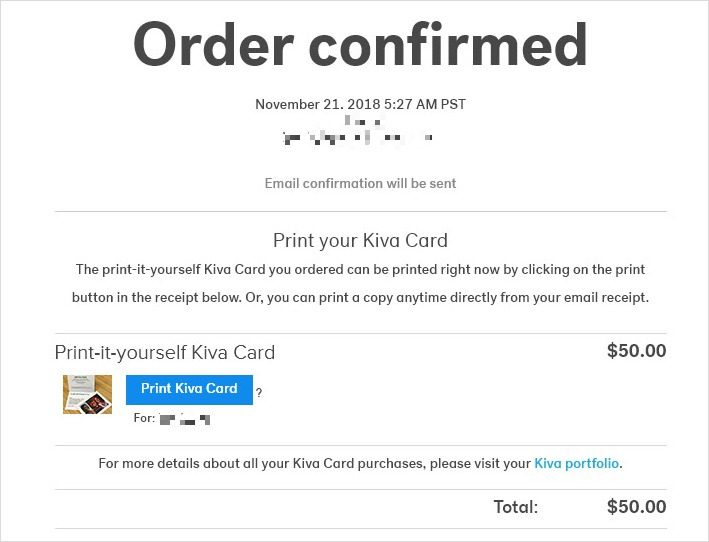Select the Order confirmed heading
Image resolution: width=709 pixels, height=542 pixels.
[x=360, y=45]
